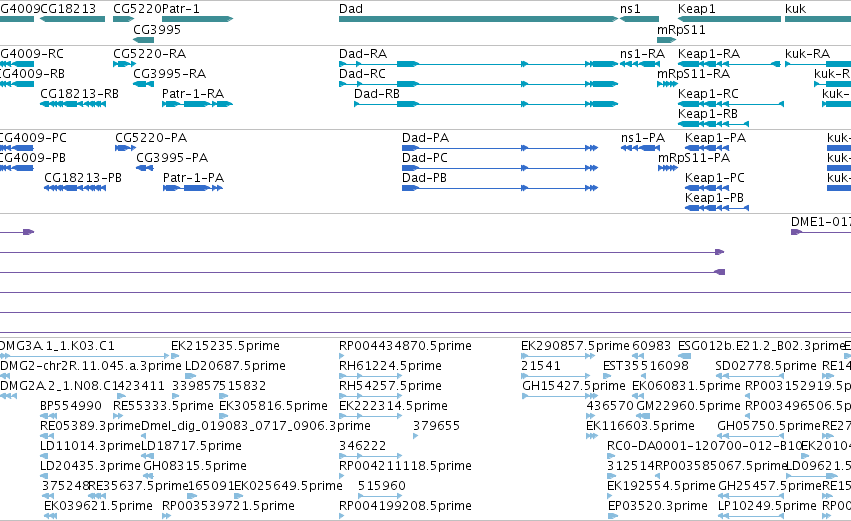Viewport: 851px width, 521px height.
Task: Select the Dad-RC transcript label
Action: pos(362,74)
